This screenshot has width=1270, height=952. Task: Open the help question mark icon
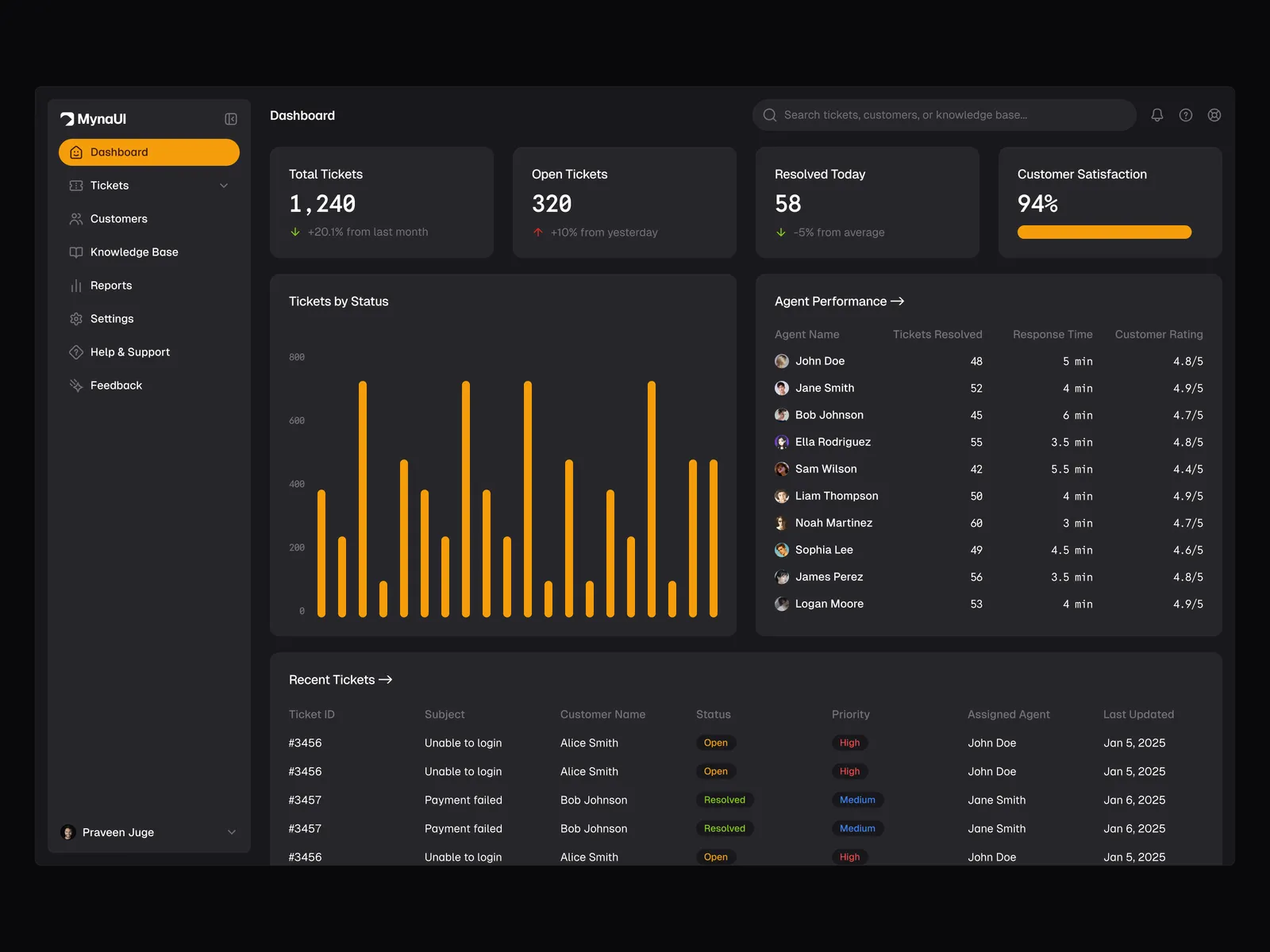1186,115
